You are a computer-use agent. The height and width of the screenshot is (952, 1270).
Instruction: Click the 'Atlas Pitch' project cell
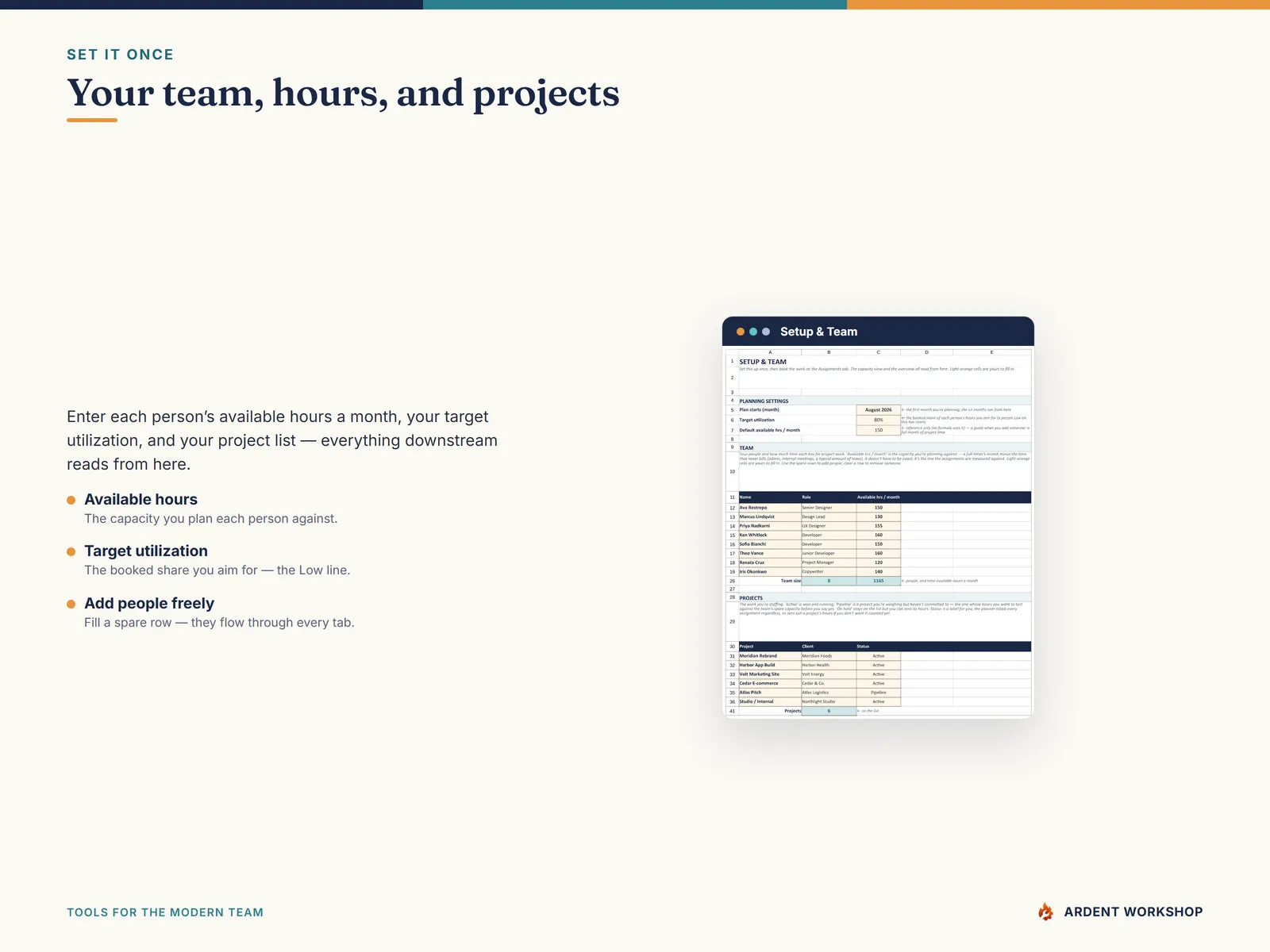click(770, 693)
